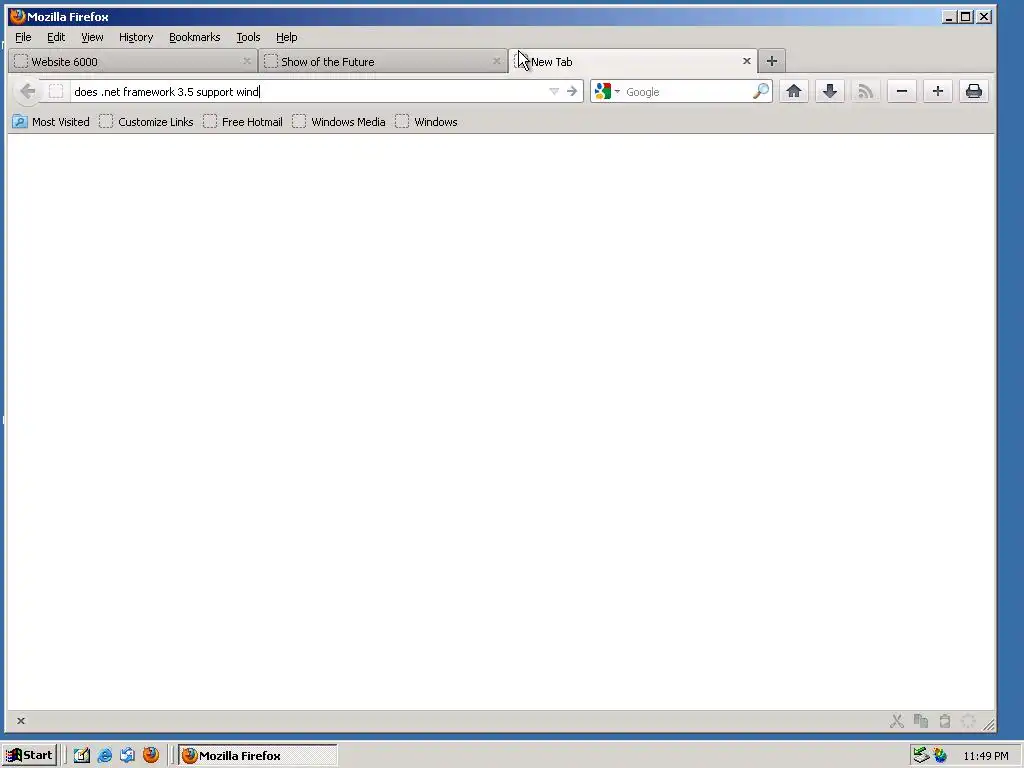The image size is (1024, 768).
Task: Open the File menu
Action: coord(23,37)
